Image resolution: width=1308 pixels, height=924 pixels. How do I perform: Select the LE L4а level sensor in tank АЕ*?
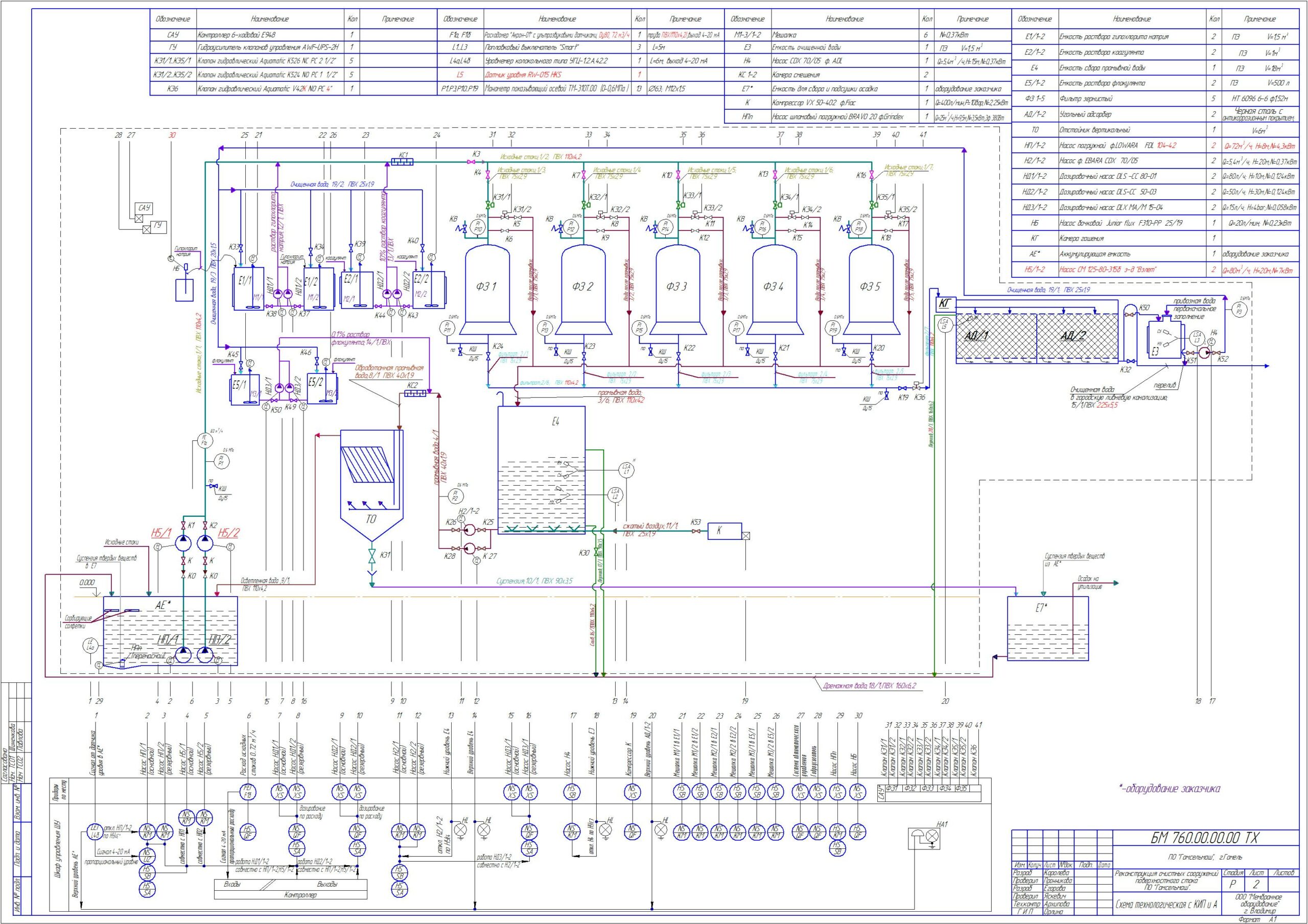coord(90,645)
